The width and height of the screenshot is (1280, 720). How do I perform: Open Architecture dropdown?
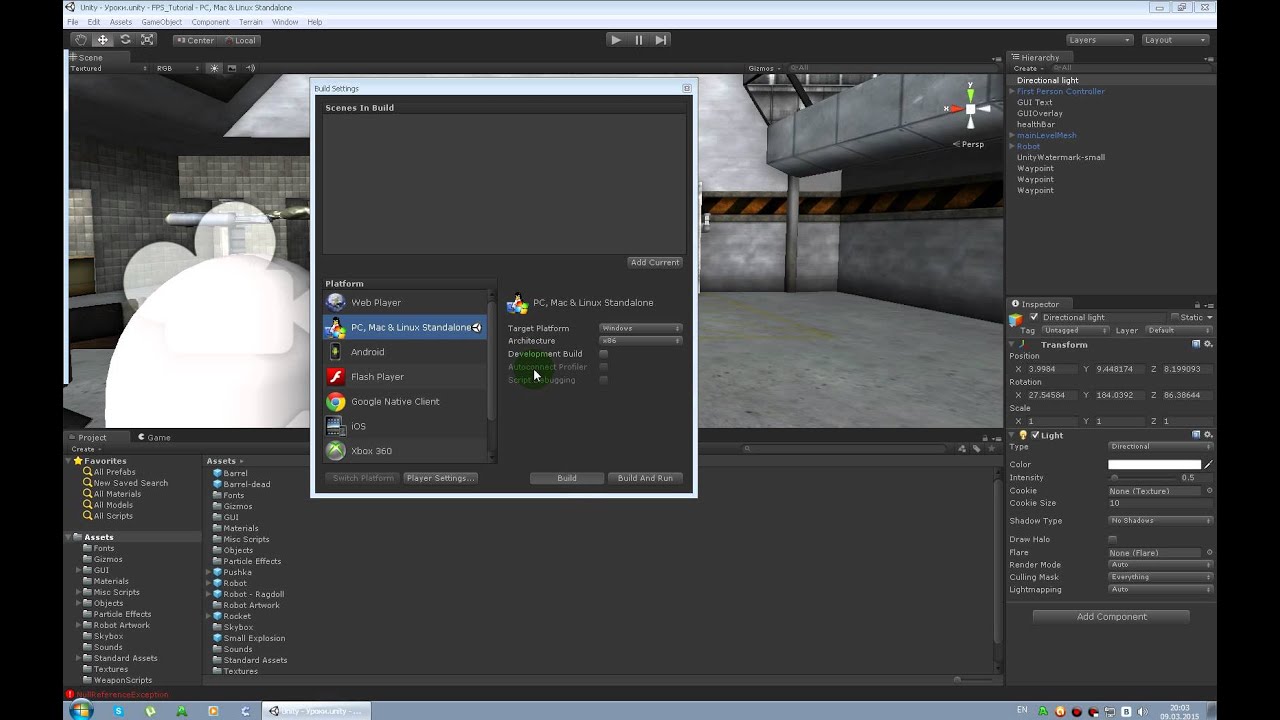click(640, 341)
